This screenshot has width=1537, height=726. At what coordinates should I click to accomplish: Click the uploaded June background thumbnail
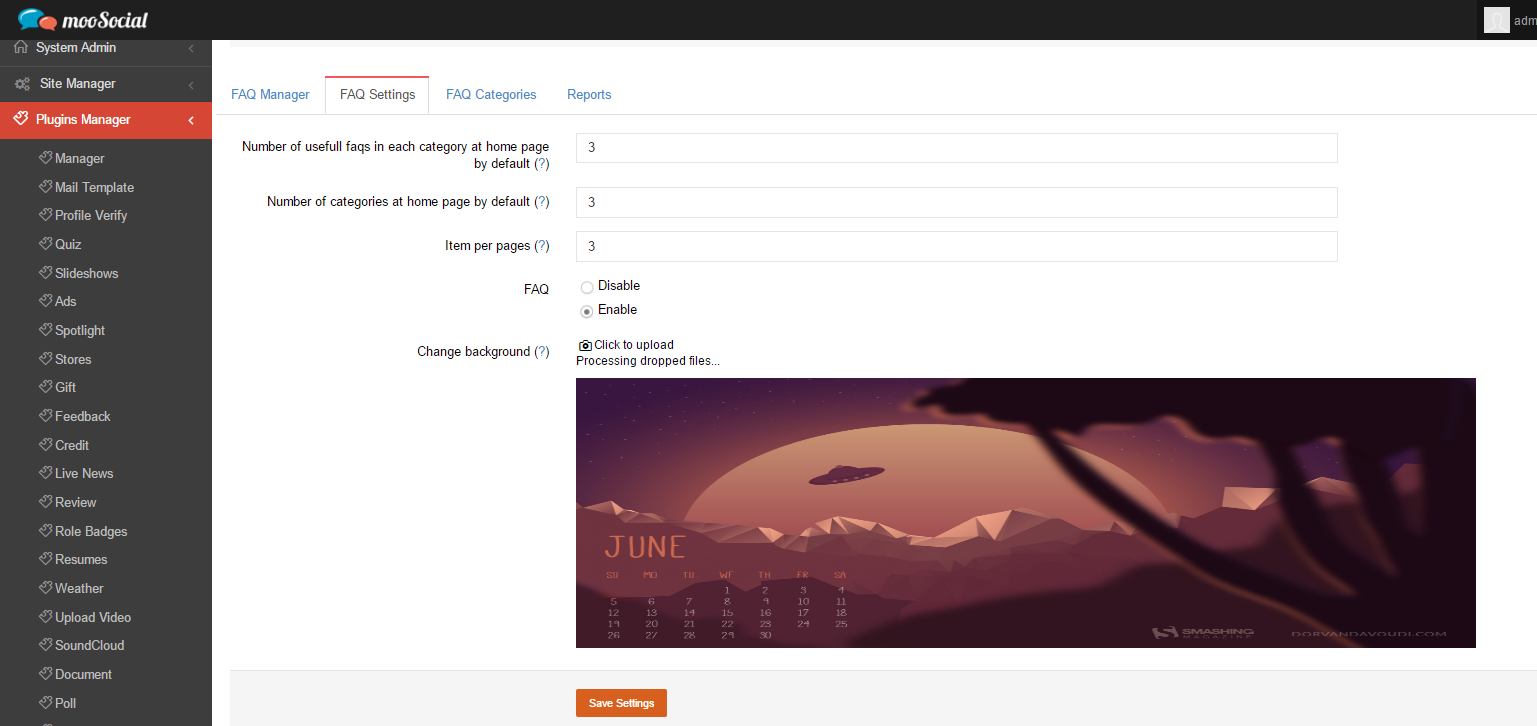[1026, 513]
